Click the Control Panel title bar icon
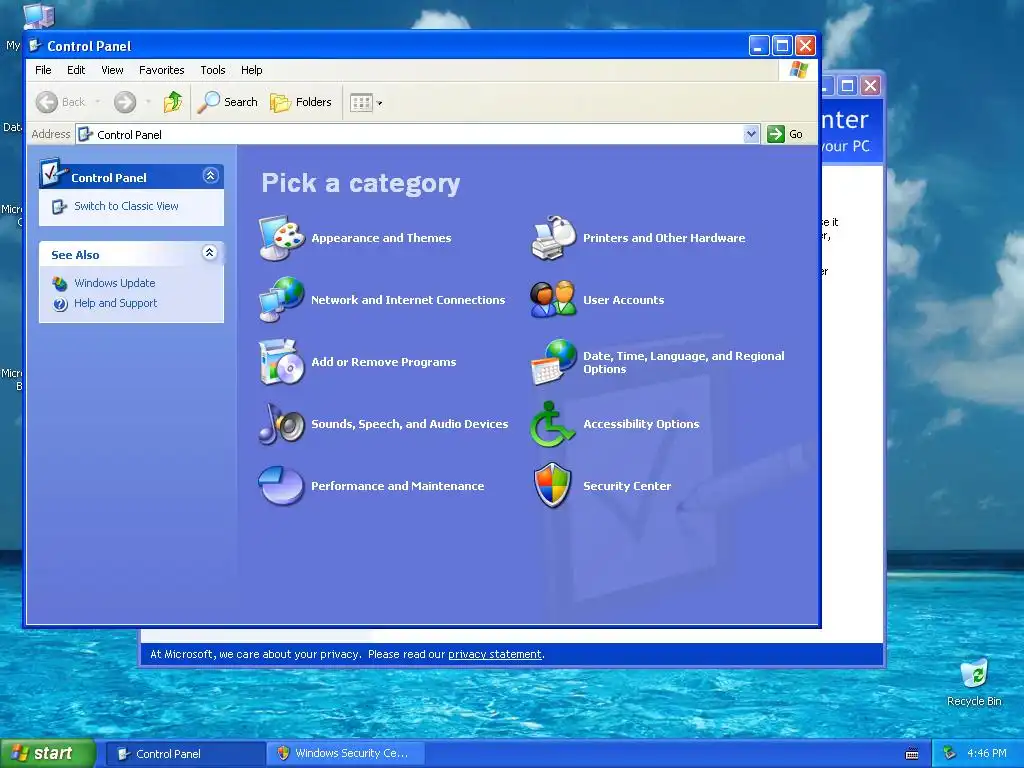This screenshot has width=1024, height=768. pos(35,46)
